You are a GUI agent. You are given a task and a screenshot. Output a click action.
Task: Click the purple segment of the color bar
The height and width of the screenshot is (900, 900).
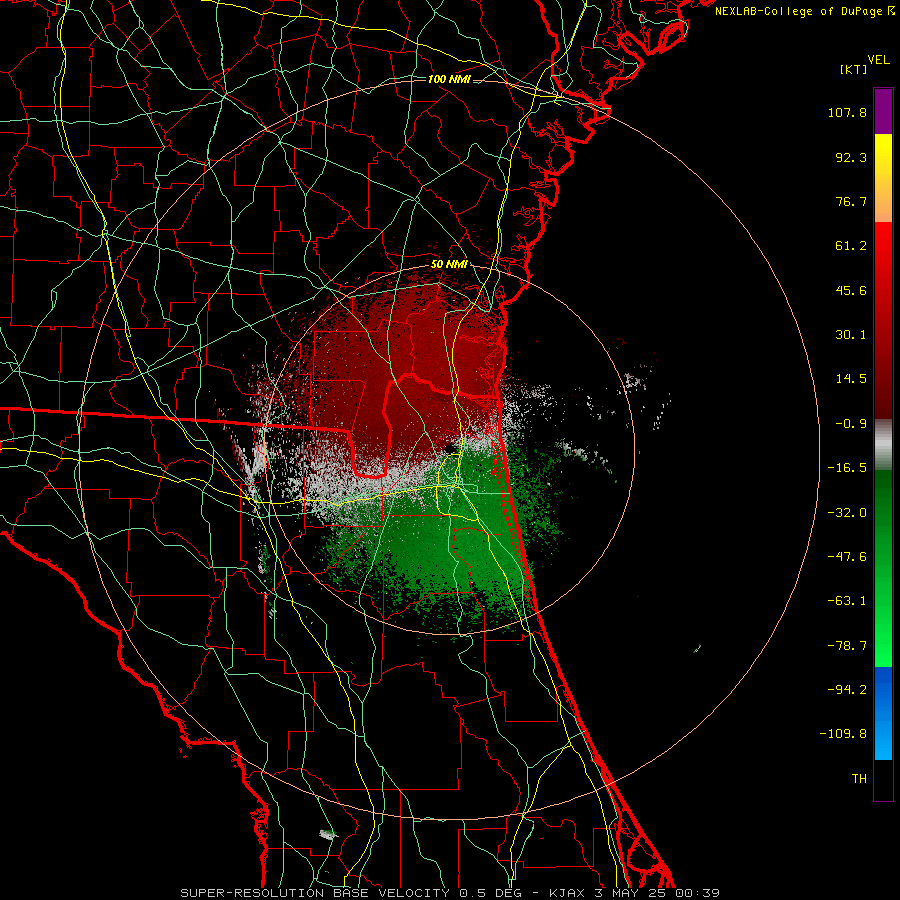pos(883,111)
